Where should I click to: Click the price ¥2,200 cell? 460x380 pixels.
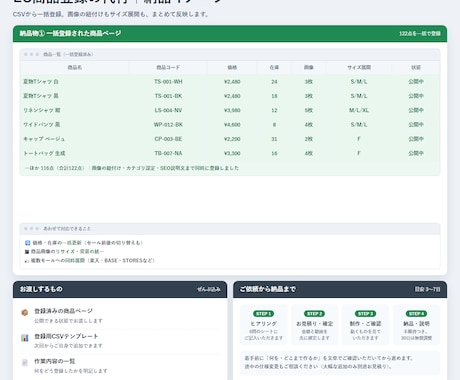tap(232, 139)
